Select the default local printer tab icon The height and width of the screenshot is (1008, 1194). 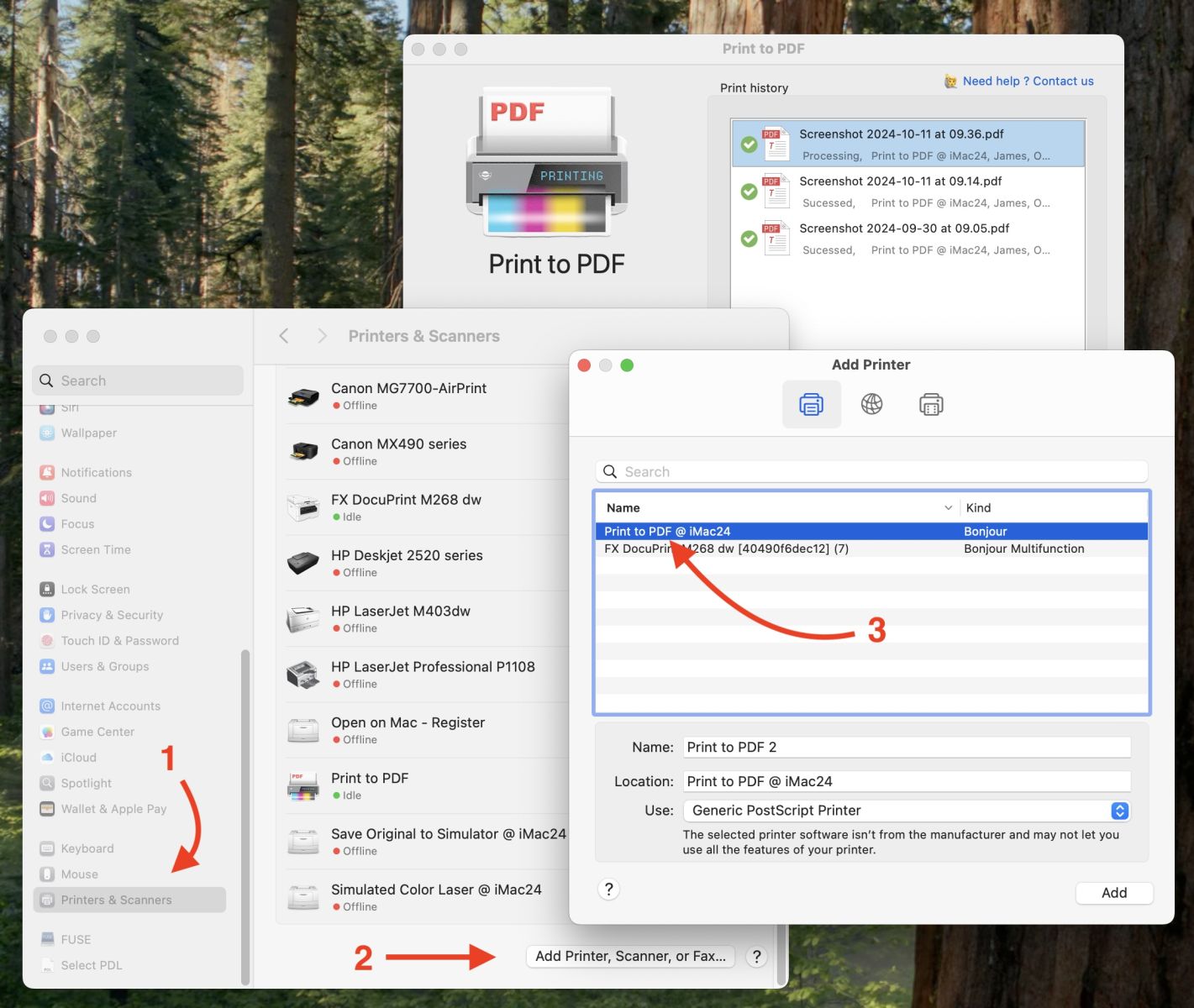tap(811, 405)
